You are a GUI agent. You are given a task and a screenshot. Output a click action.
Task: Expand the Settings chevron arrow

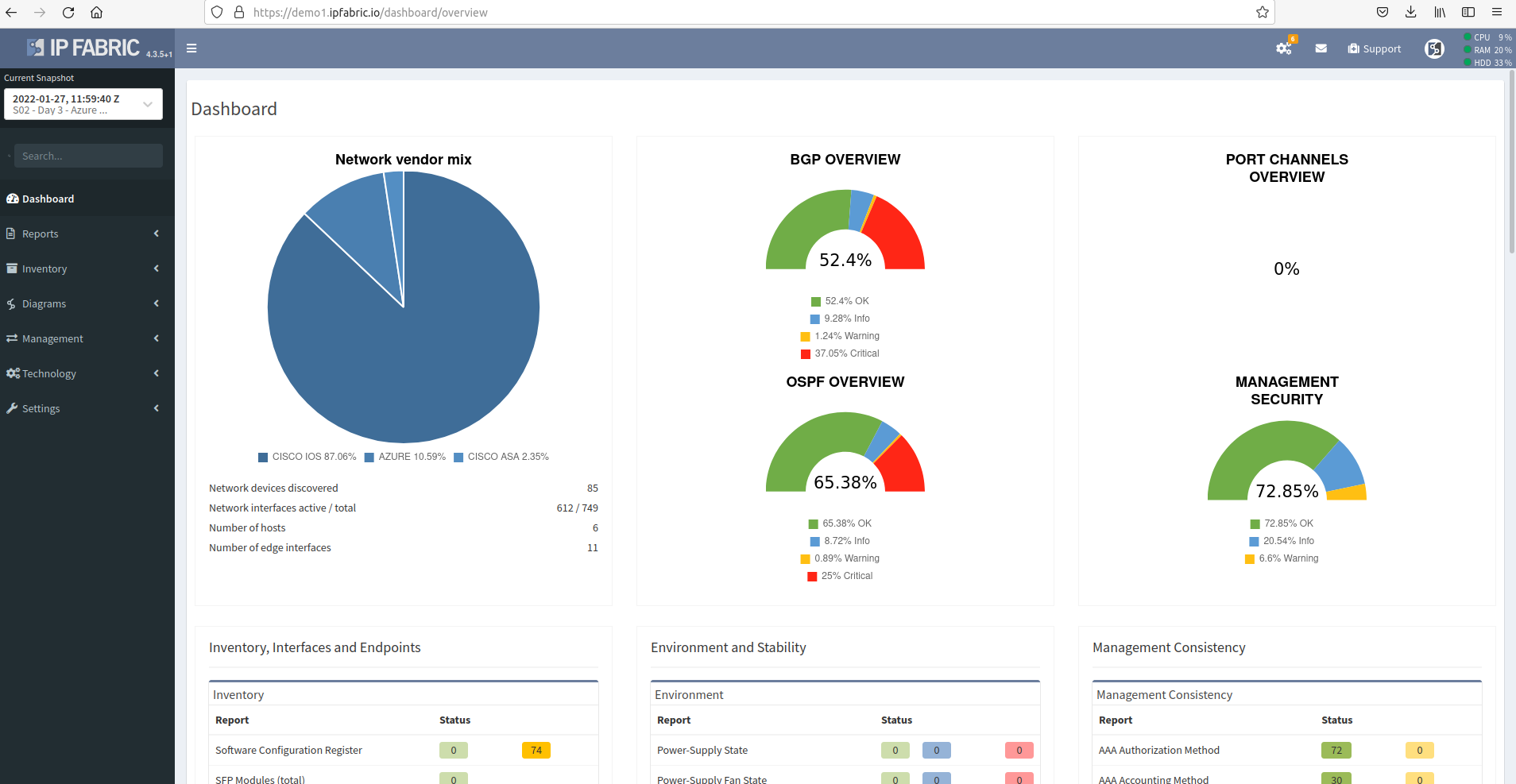[157, 408]
